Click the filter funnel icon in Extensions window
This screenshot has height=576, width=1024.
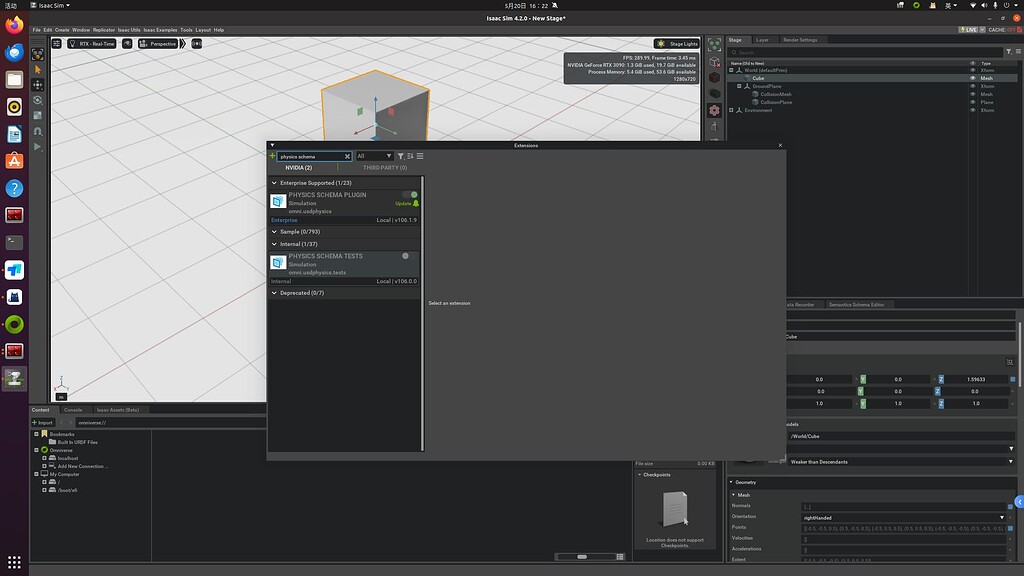pos(401,156)
